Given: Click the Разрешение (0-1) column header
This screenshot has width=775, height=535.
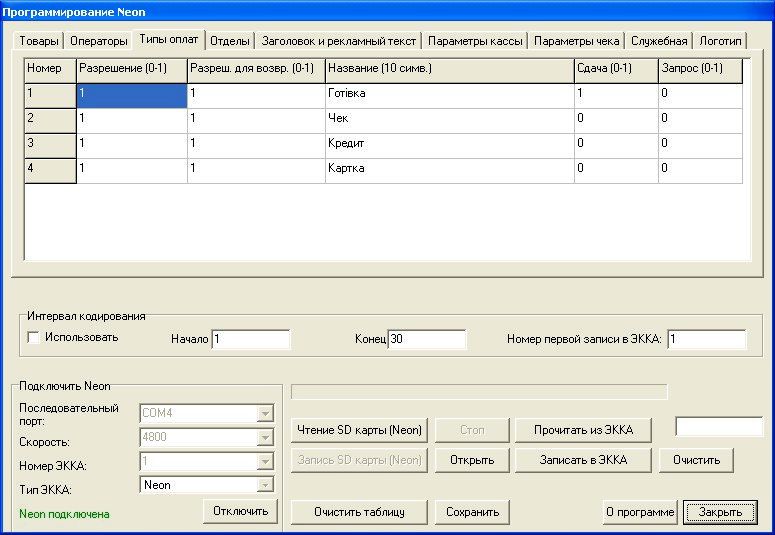Looking at the screenshot, I should pos(132,71).
